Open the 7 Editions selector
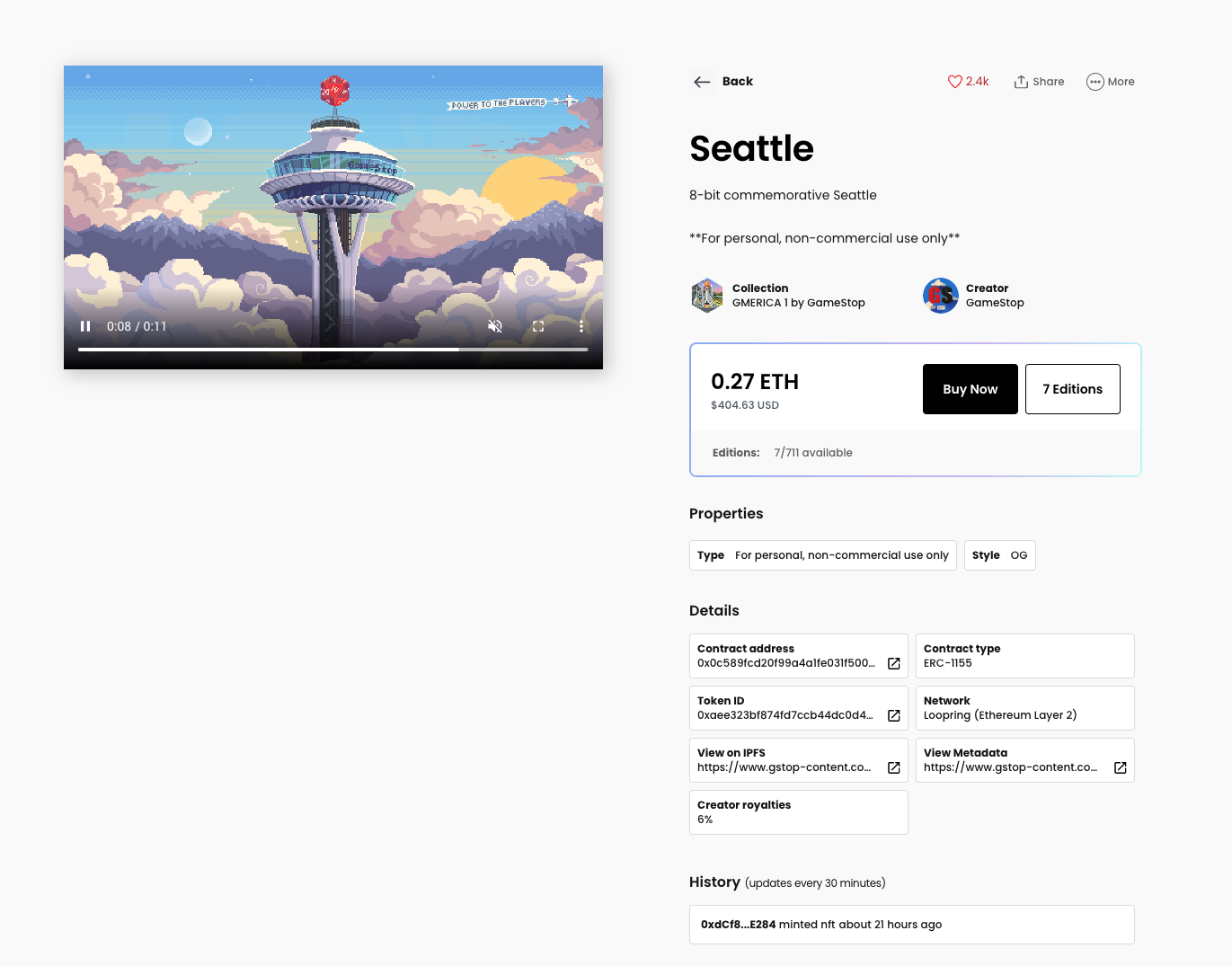1232x966 pixels. 1072,388
